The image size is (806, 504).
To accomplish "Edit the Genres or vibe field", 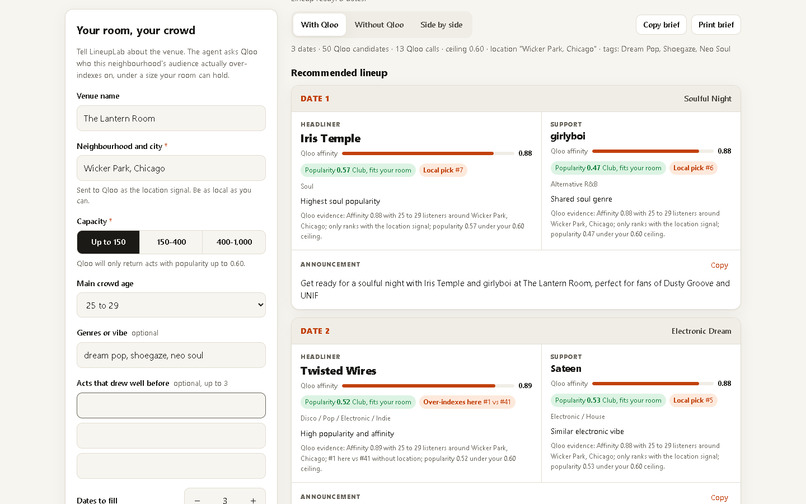I will click(171, 355).
